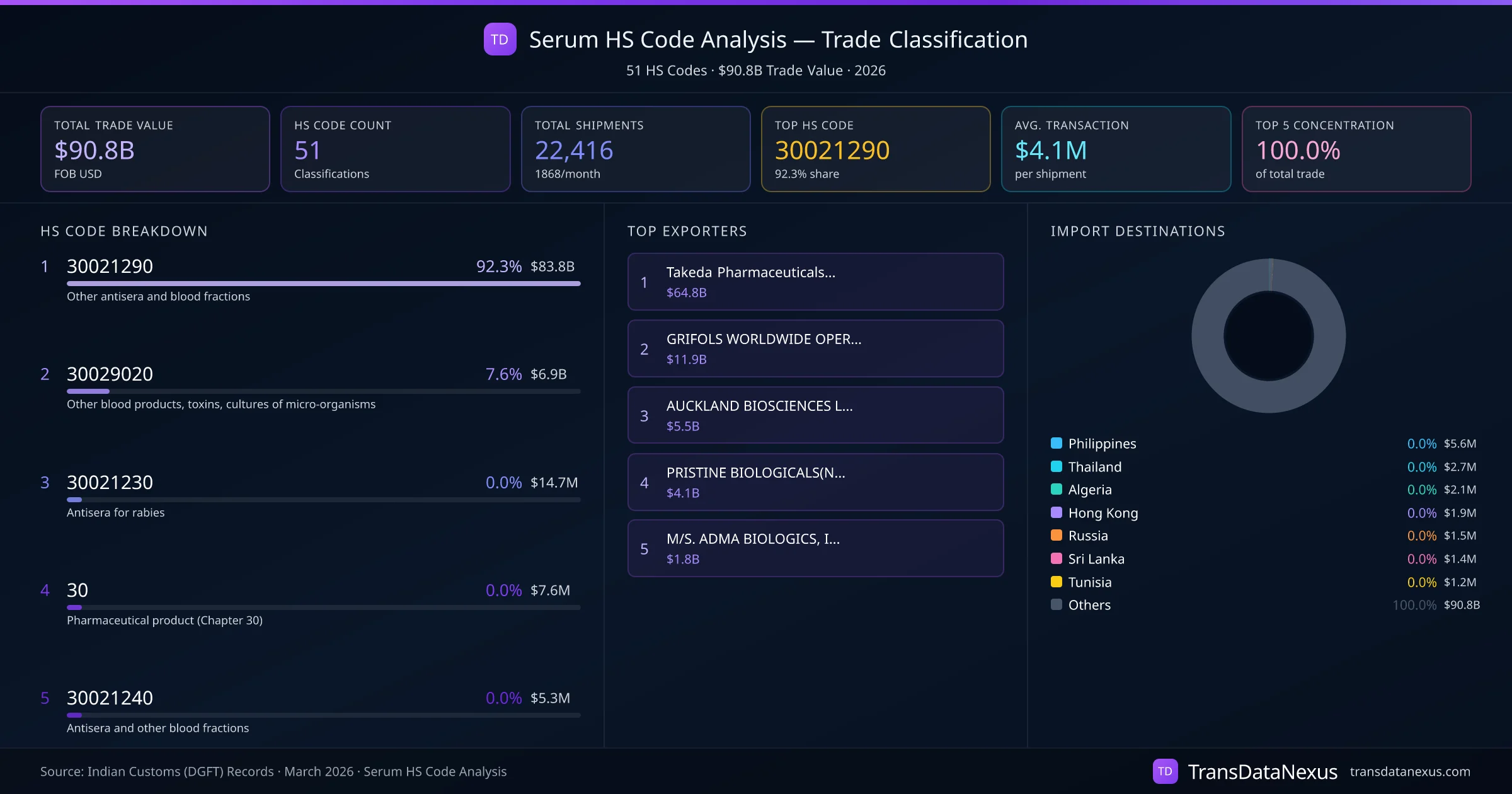Expand the truncated GRIFOLS WORLDWIDE OPER... exporter name
Screen dimensions: 1512x794
tap(815, 348)
